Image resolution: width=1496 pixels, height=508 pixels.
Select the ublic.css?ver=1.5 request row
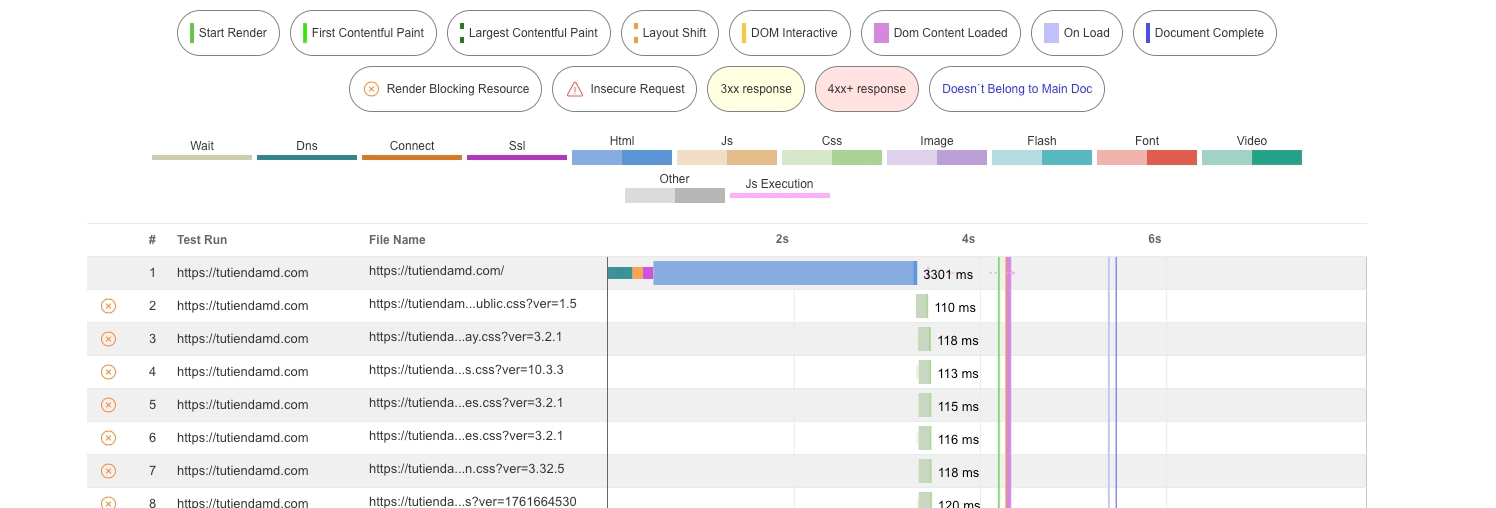pos(472,304)
